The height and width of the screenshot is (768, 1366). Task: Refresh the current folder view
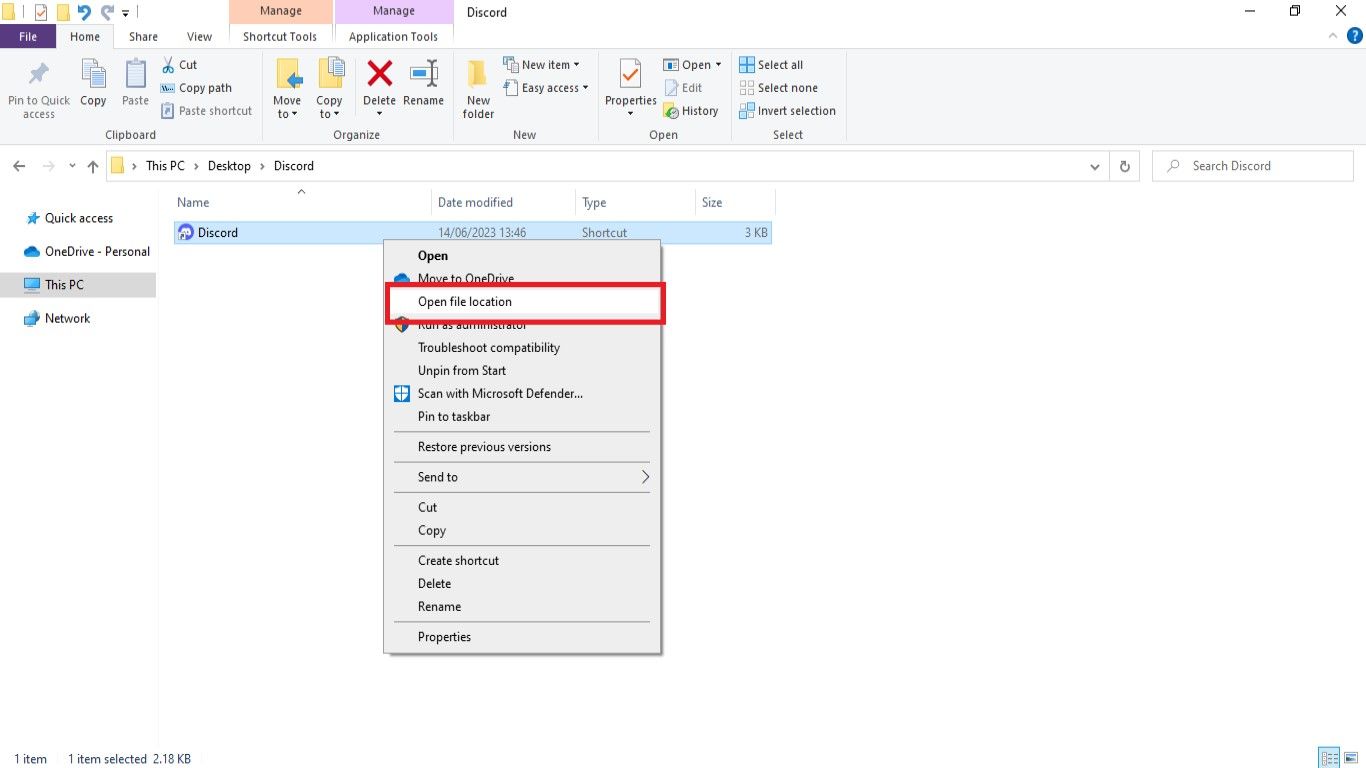coord(1125,166)
